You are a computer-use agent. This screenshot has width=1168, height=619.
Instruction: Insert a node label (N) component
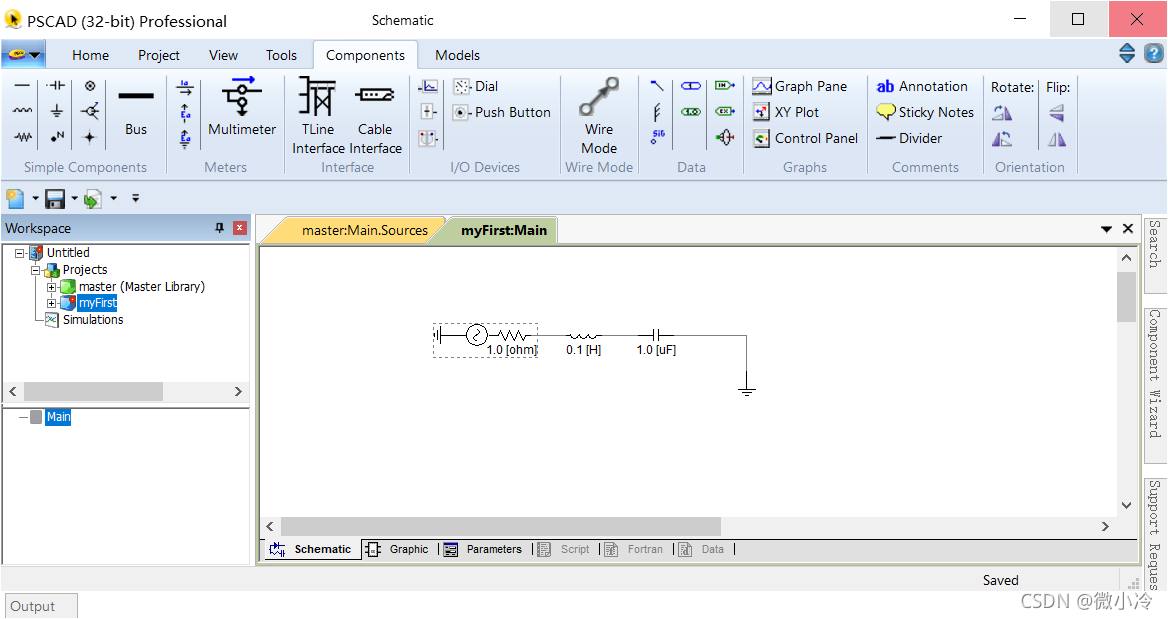pos(56,137)
